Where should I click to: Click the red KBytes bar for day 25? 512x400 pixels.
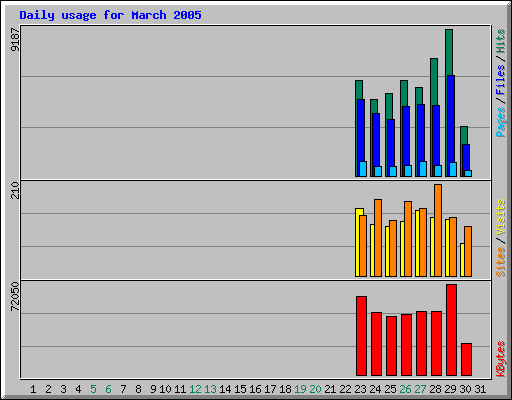[x=391, y=346]
